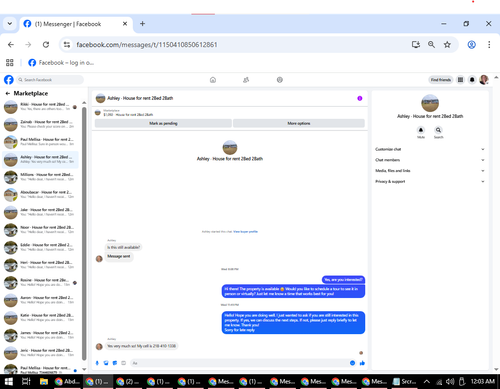Open the account profile picture menu
The height and width of the screenshot is (389, 500).
point(484,80)
